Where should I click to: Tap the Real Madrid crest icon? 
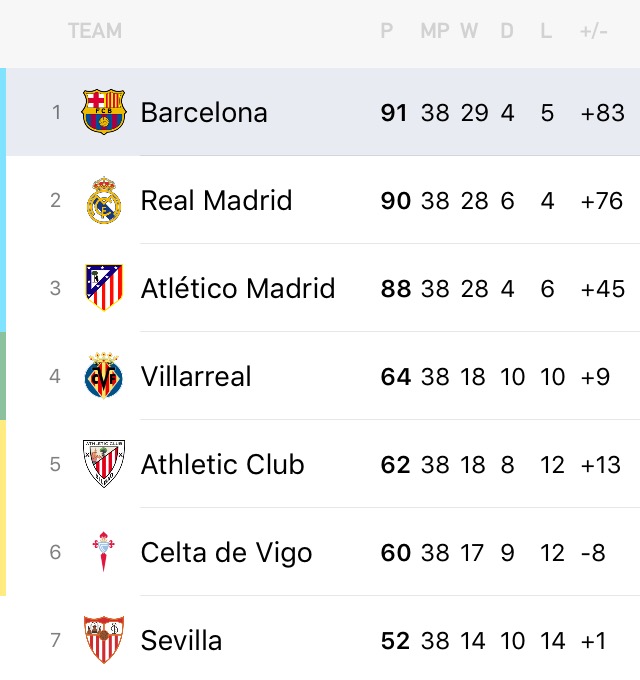tap(104, 200)
